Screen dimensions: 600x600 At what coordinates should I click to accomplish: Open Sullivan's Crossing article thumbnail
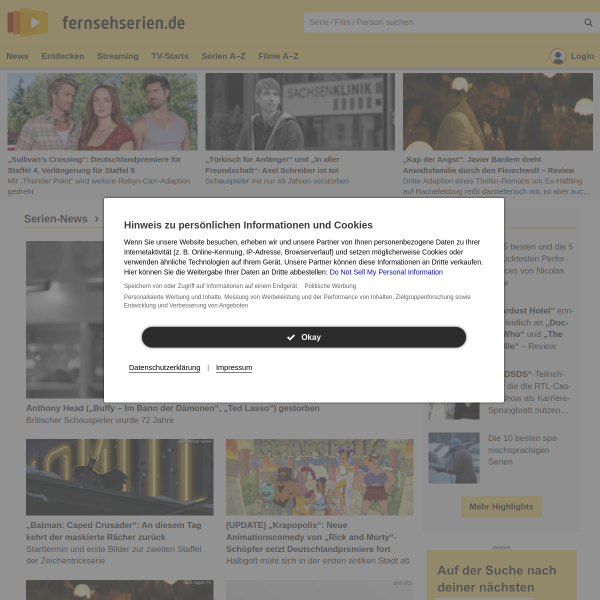[103, 112]
